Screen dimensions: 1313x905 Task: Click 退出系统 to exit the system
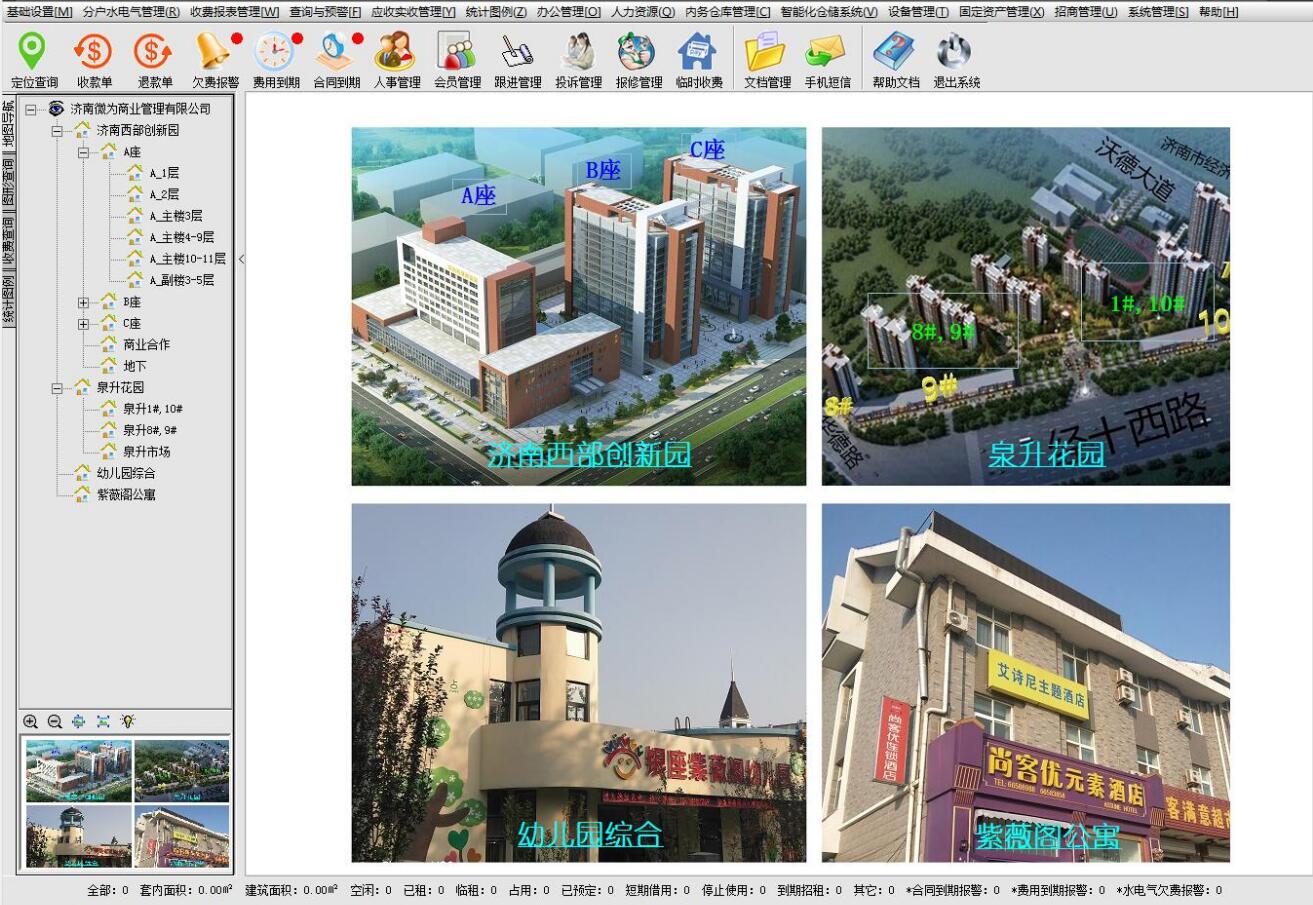tap(956, 60)
